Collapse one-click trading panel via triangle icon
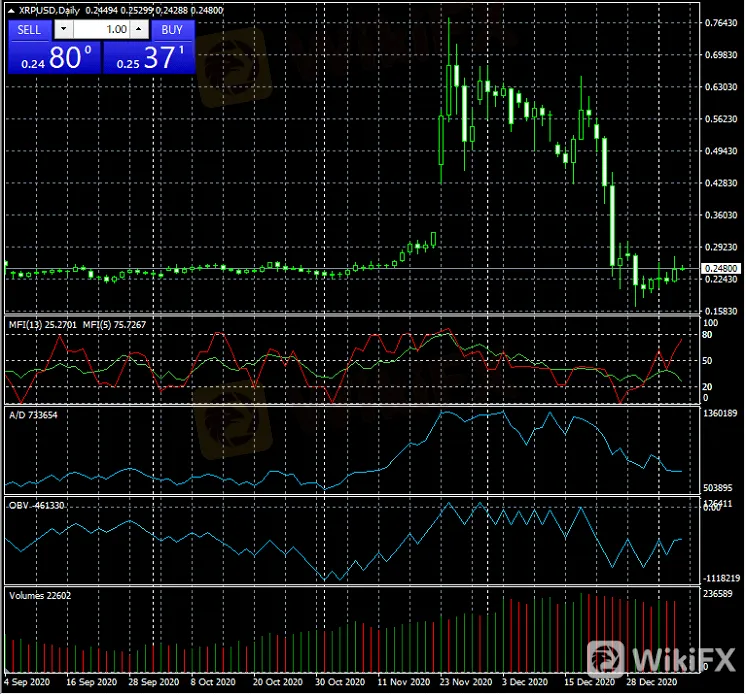This screenshot has width=746, height=695. 9,10
